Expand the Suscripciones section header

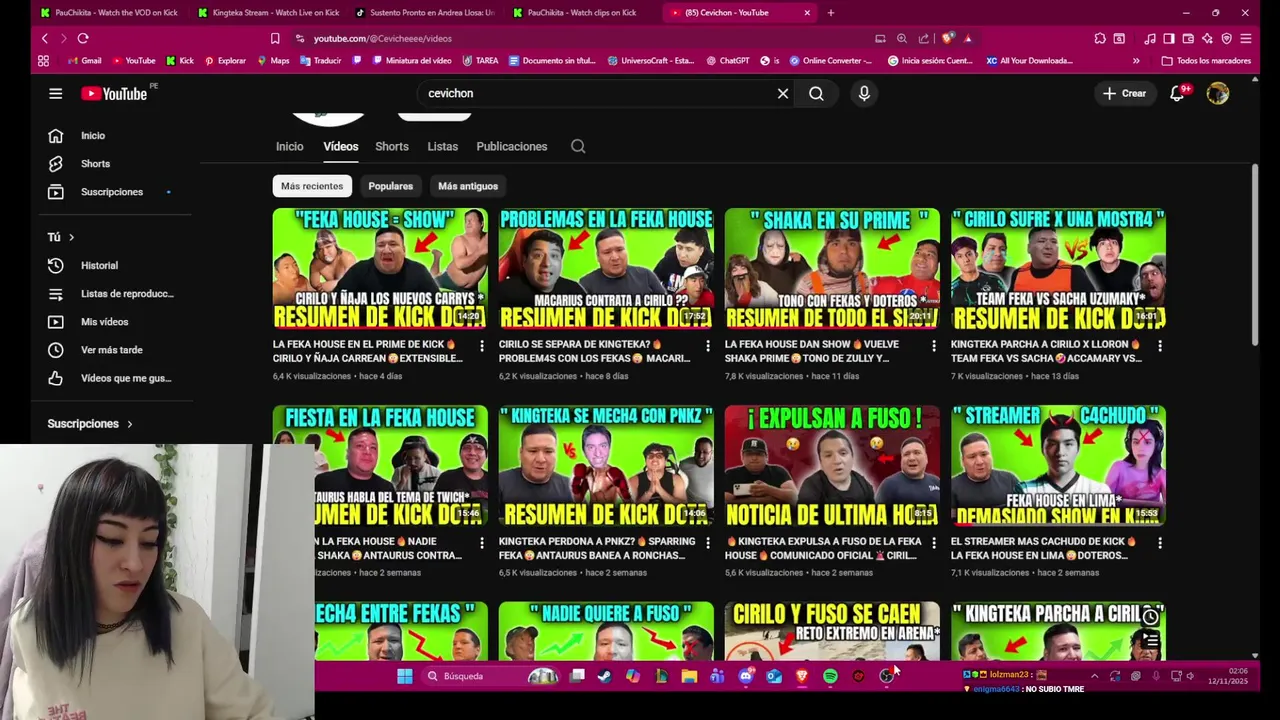click(x=90, y=424)
